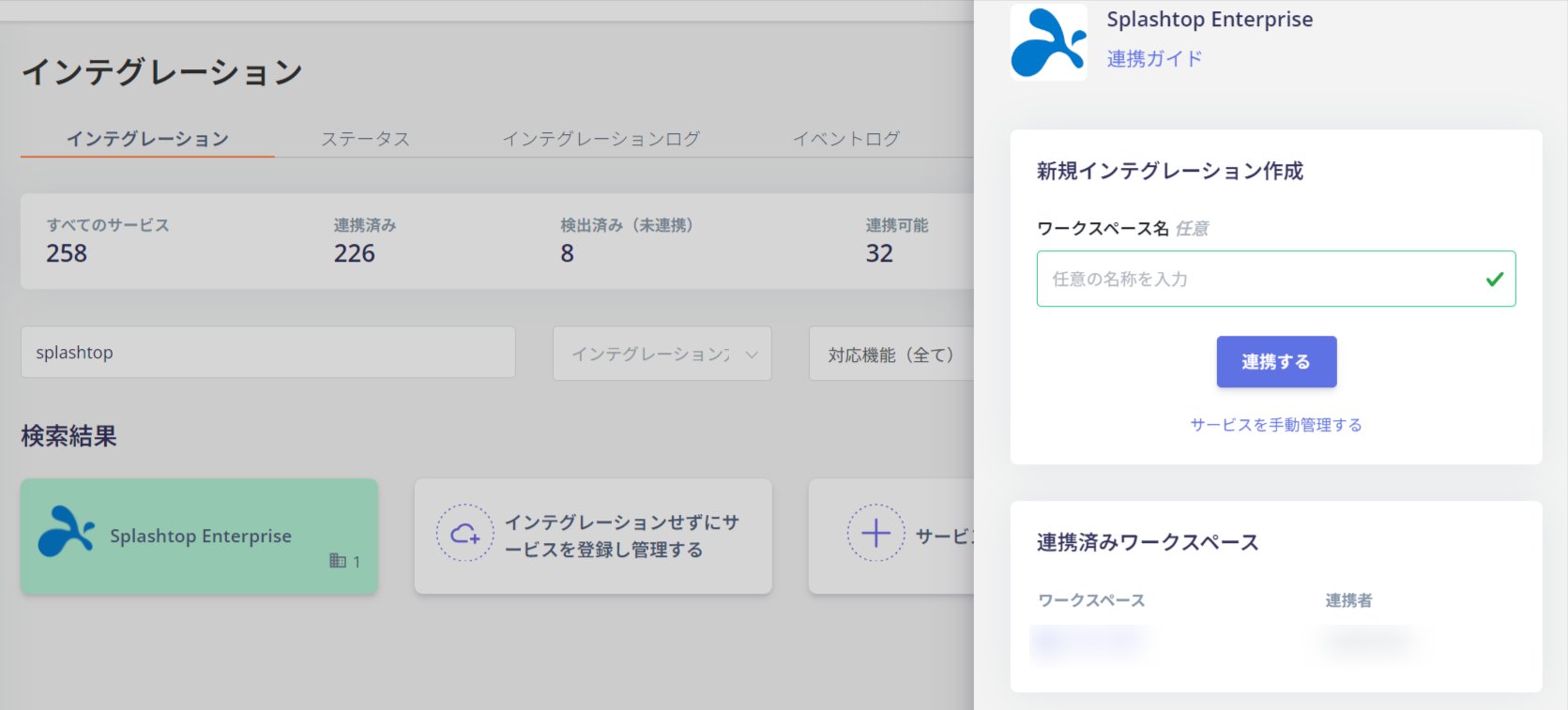Viewport: 1568px width, 710px height.
Task: Click the building icon on the Splashtop Enterprise card
Action: (x=338, y=561)
